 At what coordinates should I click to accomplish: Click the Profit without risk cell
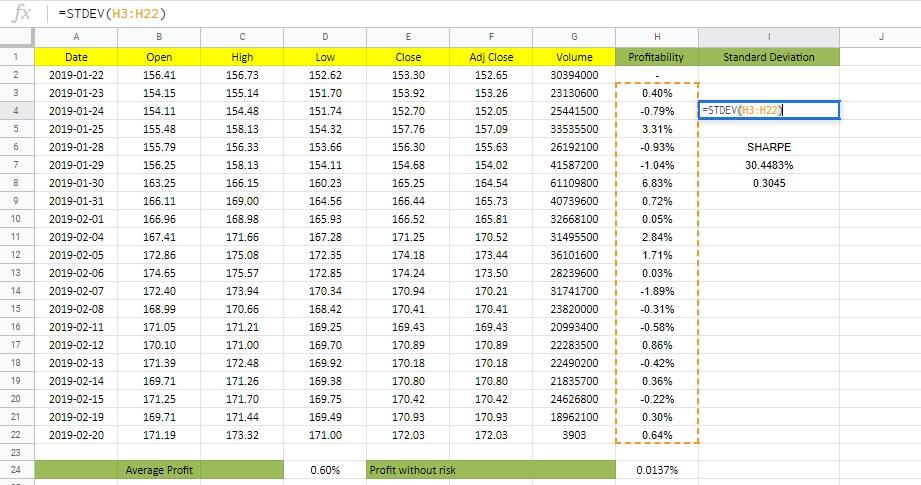pos(491,470)
